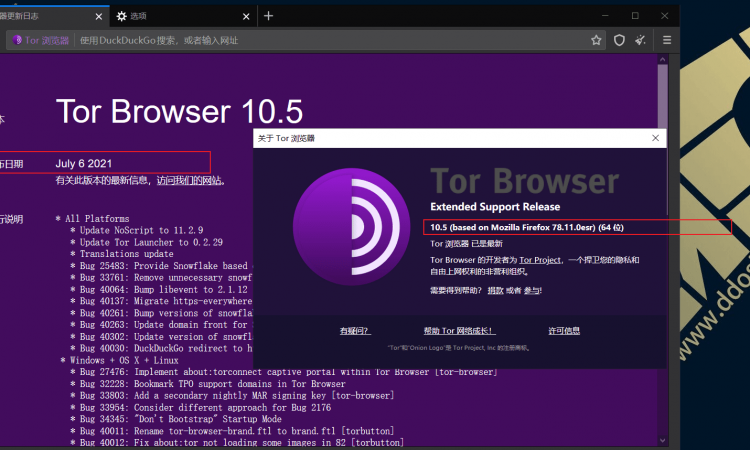Click the All Platforms heading

click(92, 219)
